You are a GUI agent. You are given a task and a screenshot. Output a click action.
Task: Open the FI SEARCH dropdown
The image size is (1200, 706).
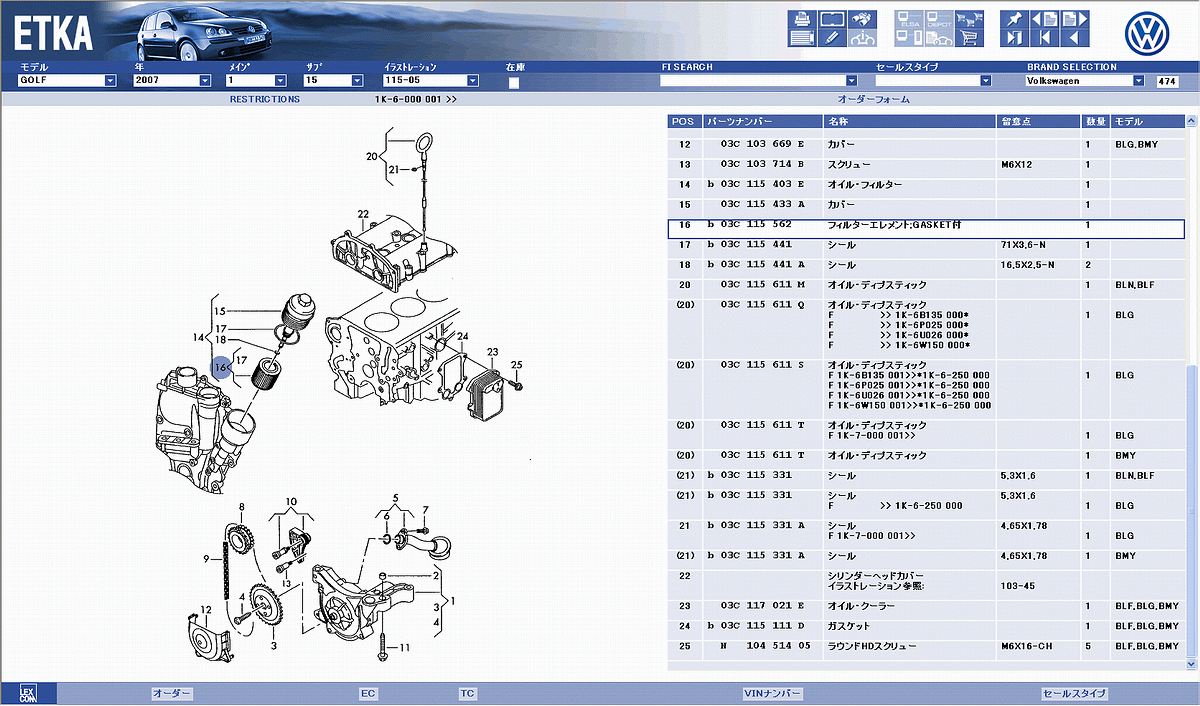pyautogui.click(x=759, y=81)
